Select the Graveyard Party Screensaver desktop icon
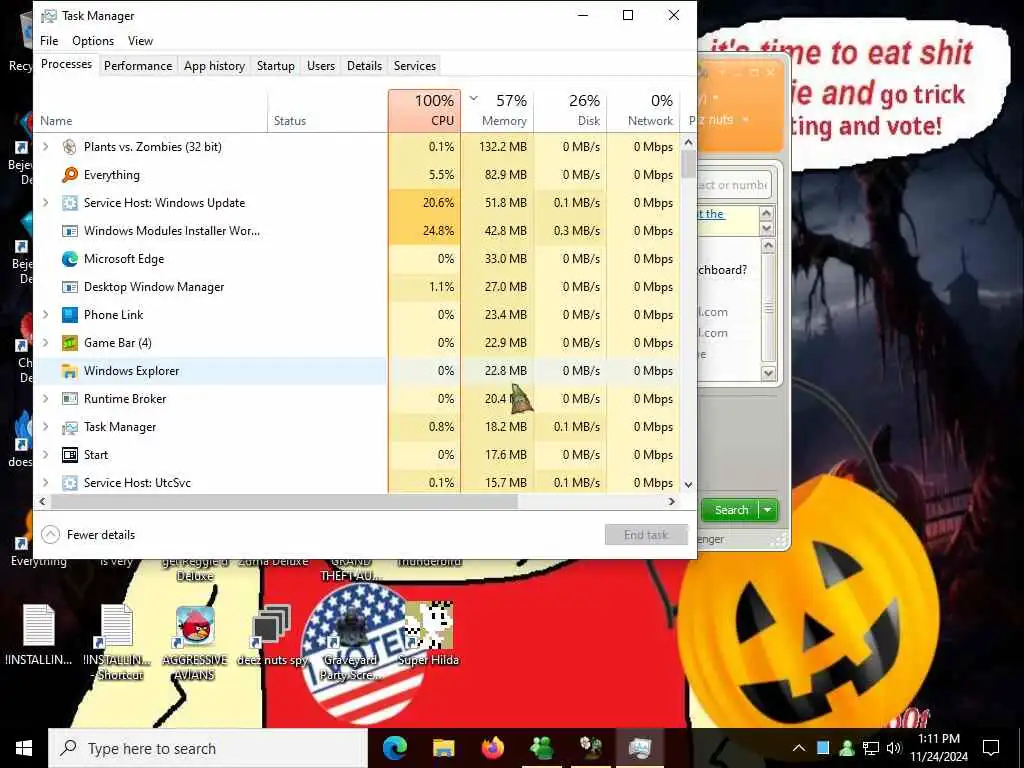 coord(350,641)
